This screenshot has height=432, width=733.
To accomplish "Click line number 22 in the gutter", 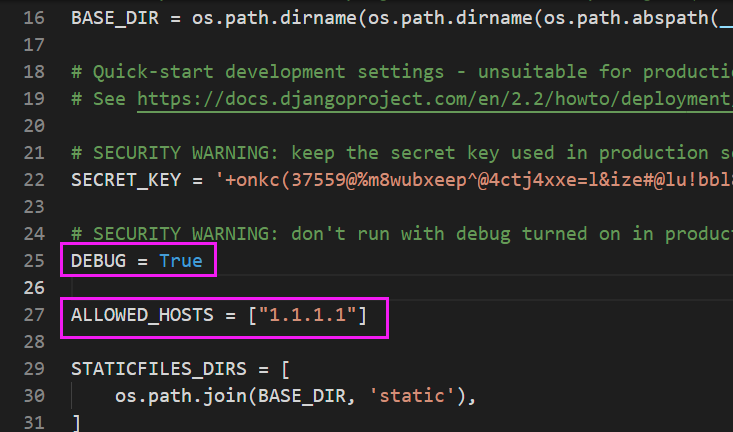I will [34, 180].
